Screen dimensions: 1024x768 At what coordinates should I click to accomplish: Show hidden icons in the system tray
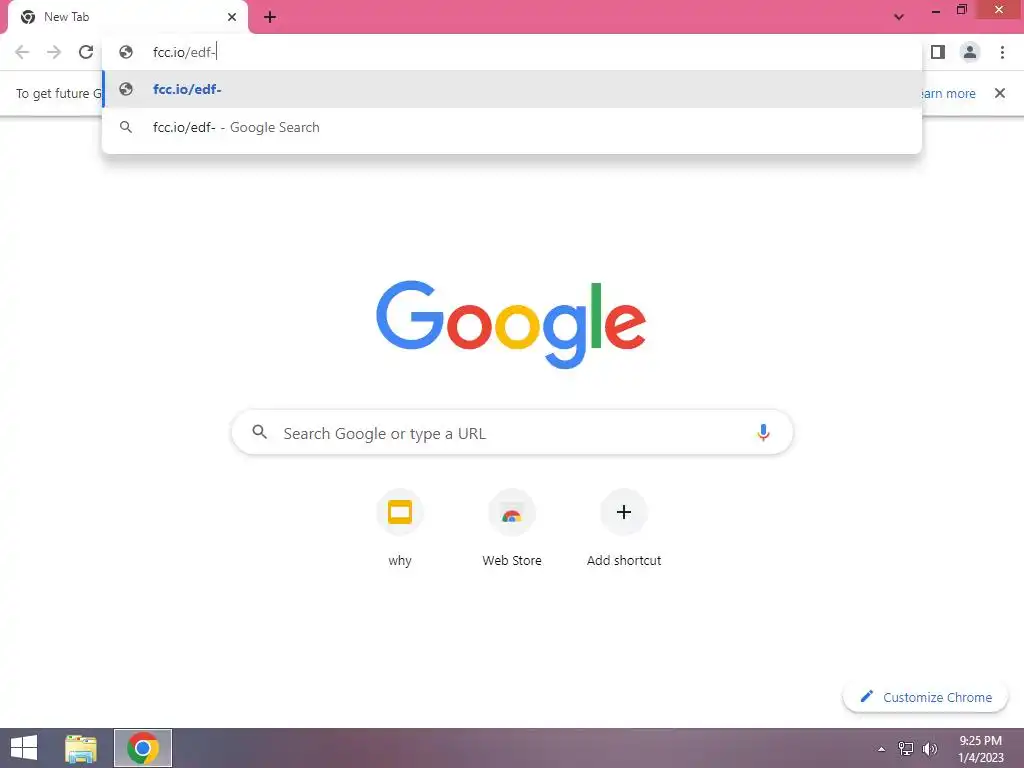pos(882,748)
